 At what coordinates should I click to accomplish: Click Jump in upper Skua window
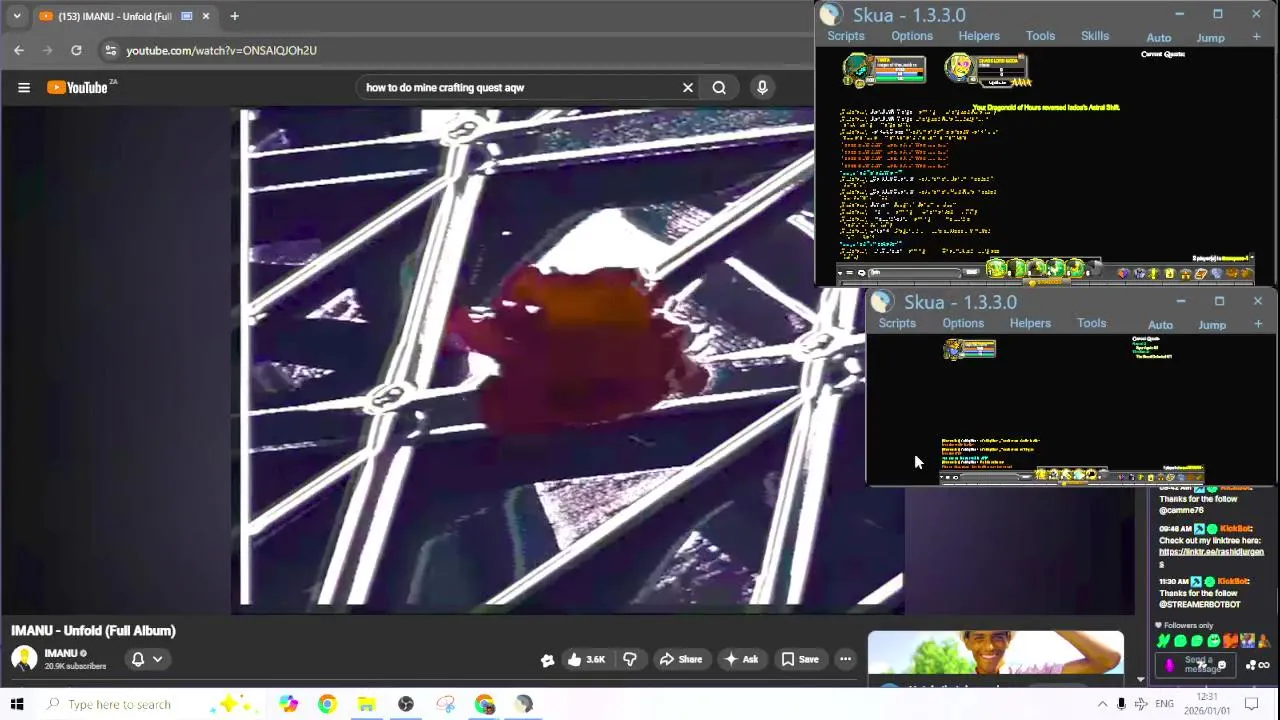[1210, 38]
